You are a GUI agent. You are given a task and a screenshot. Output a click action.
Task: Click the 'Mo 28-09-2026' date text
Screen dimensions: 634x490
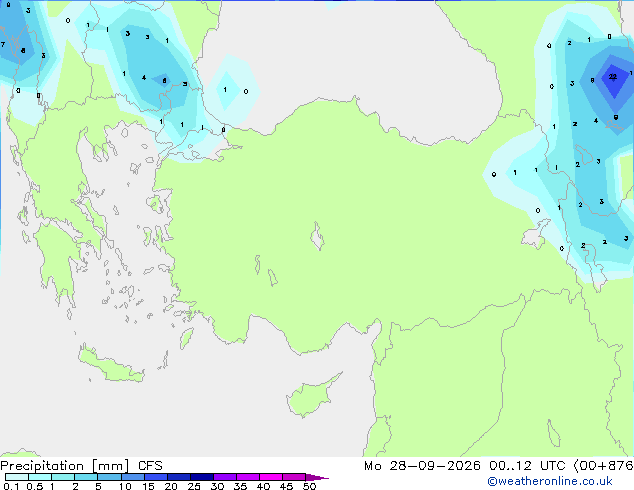422,466
